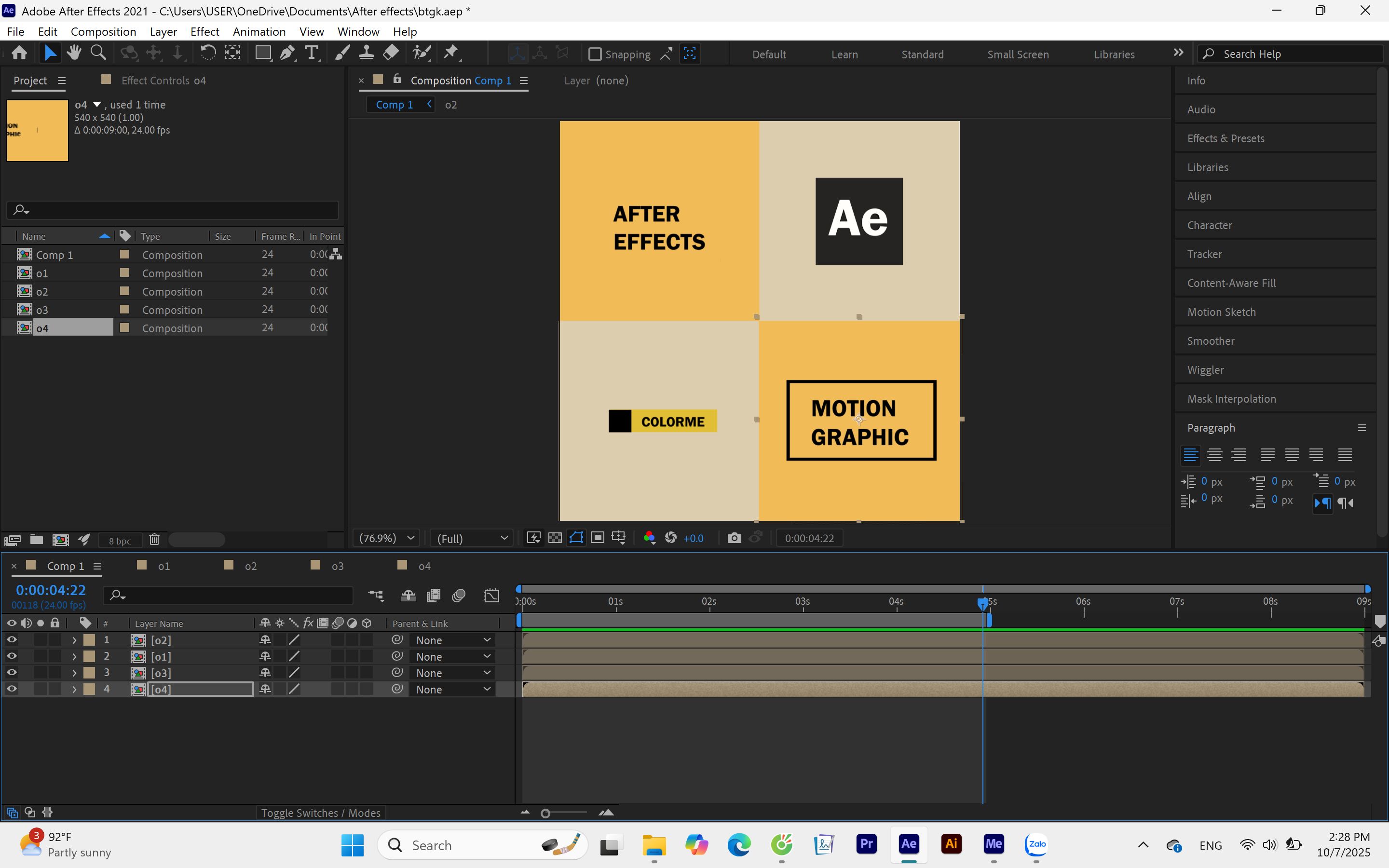This screenshot has height=868, width=1389.
Task: Select the Clone Stamp tool
Action: pyautogui.click(x=366, y=54)
